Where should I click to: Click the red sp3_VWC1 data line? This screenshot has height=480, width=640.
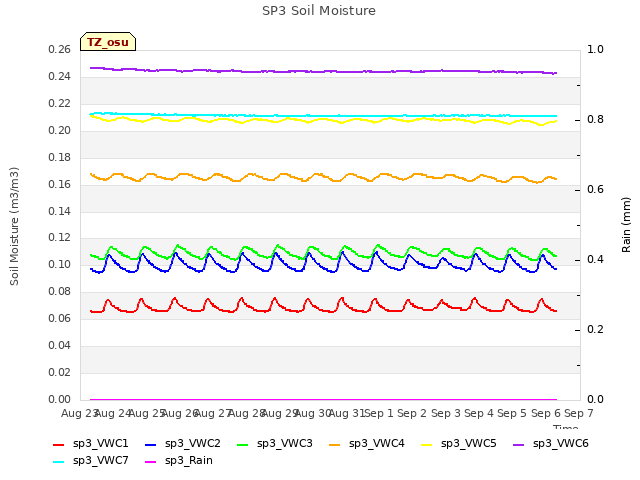[x=322, y=311]
